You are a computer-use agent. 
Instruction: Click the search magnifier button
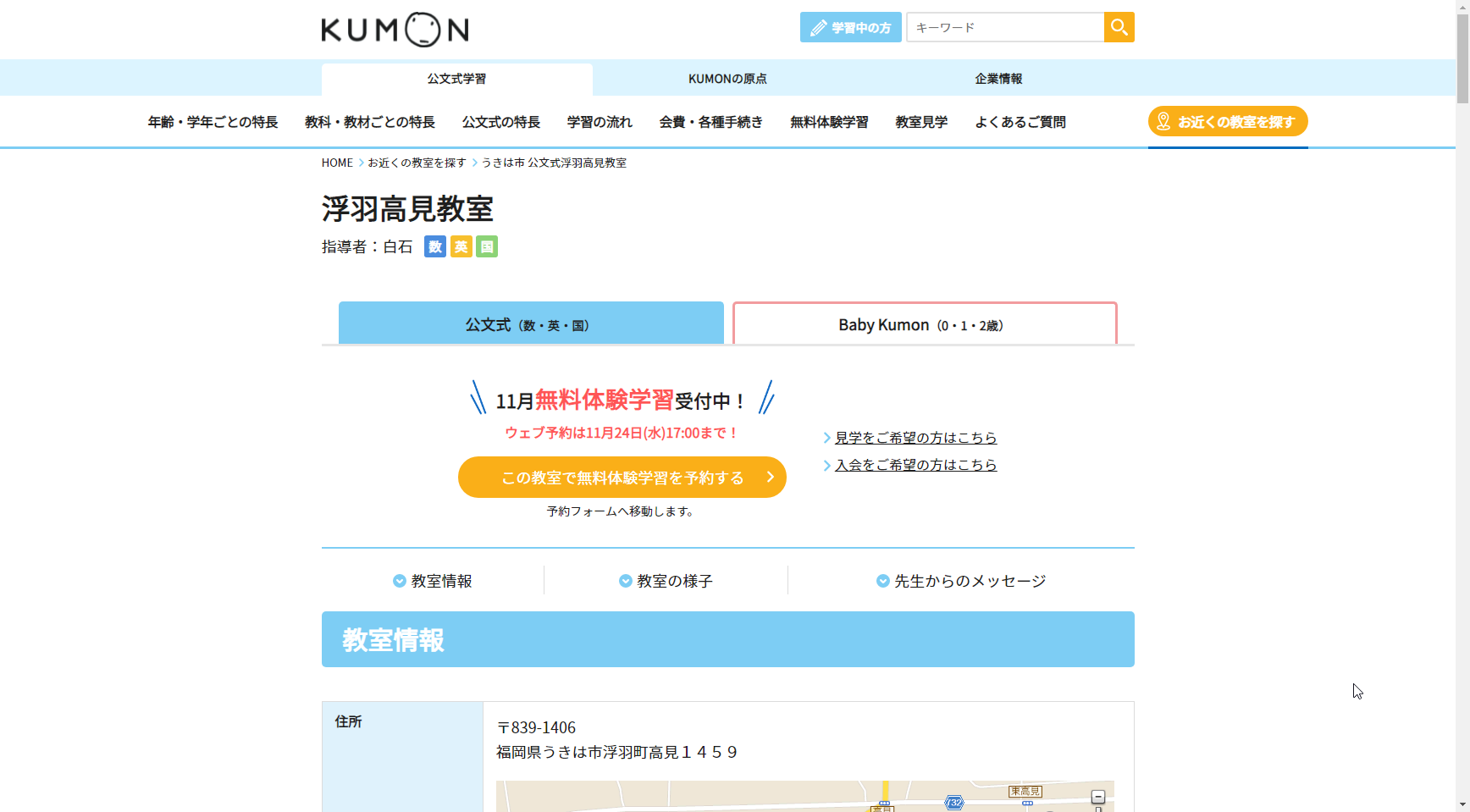tap(1119, 27)
